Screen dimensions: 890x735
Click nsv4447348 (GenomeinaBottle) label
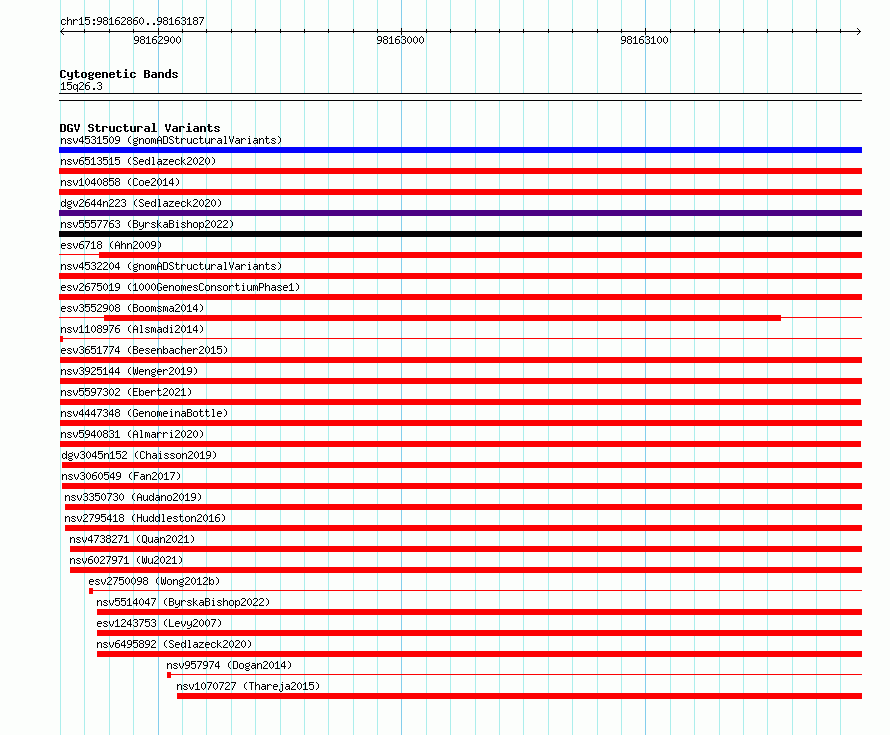coord(144,413)
